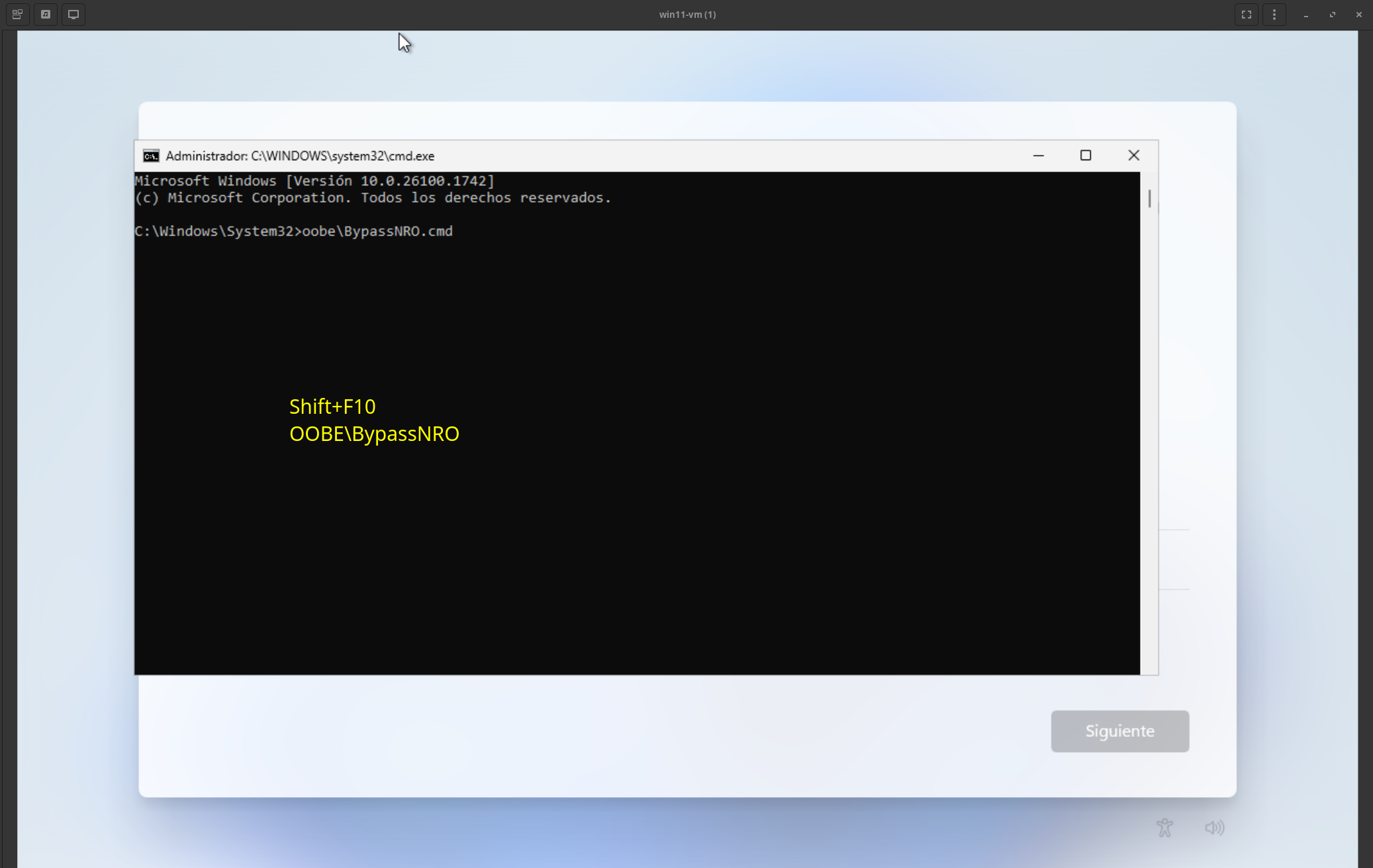Click the Siguiente button
This screenshot has height=868, width=1373.
point(1119,731)
